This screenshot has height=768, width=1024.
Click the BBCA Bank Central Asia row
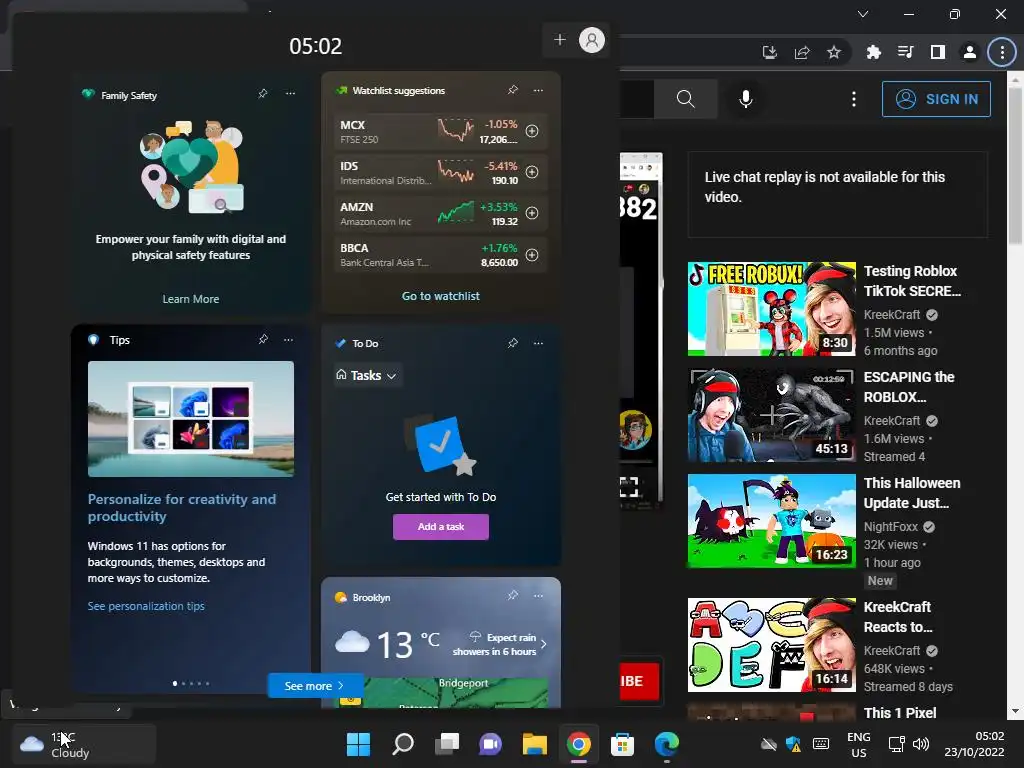pos(441,255)
